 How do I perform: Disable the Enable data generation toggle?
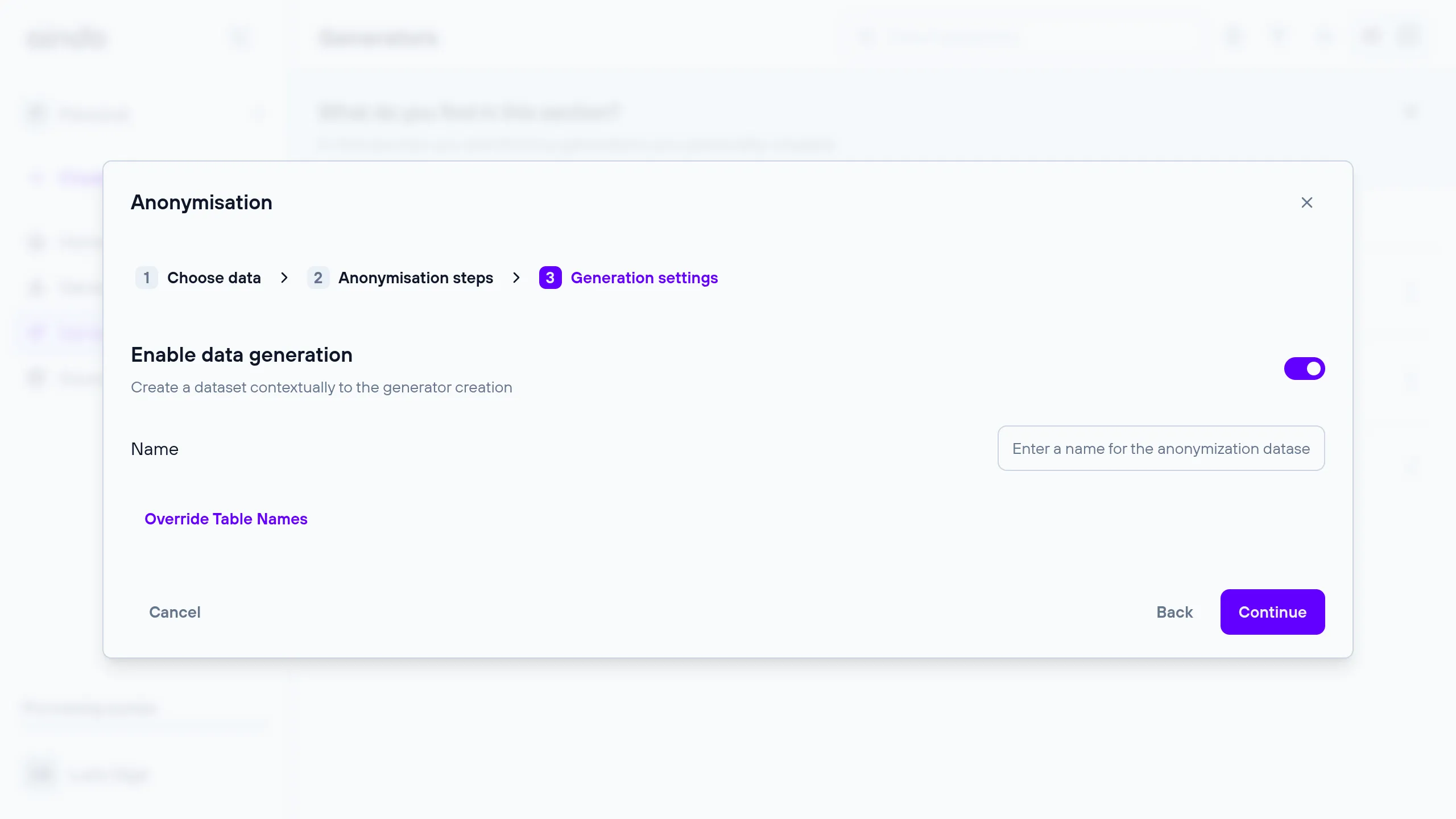(1305, 369)
